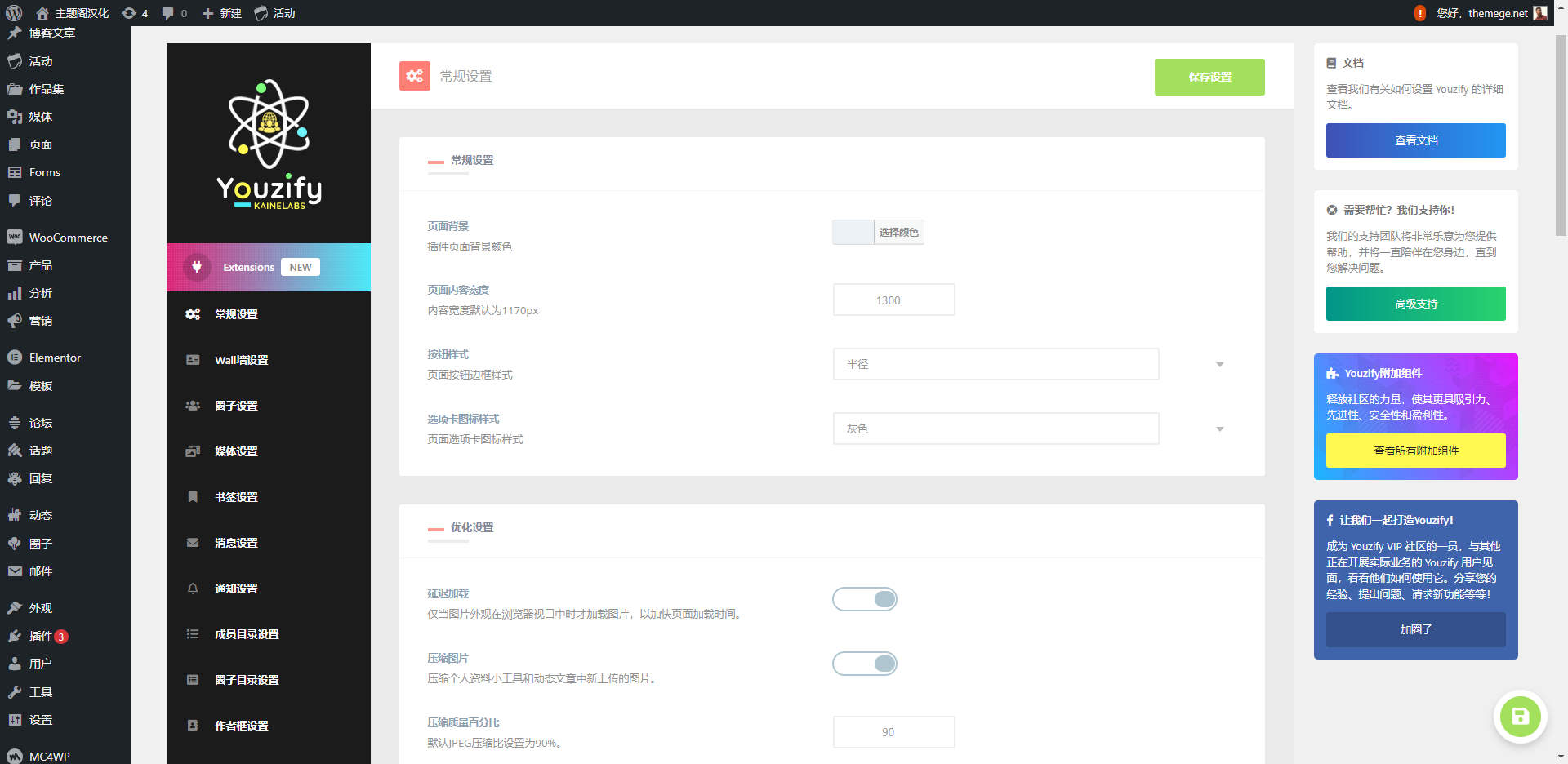Open 书签设置 in Youzify menu
This screenshot has height=764, width=1568.
coord(269,497)
